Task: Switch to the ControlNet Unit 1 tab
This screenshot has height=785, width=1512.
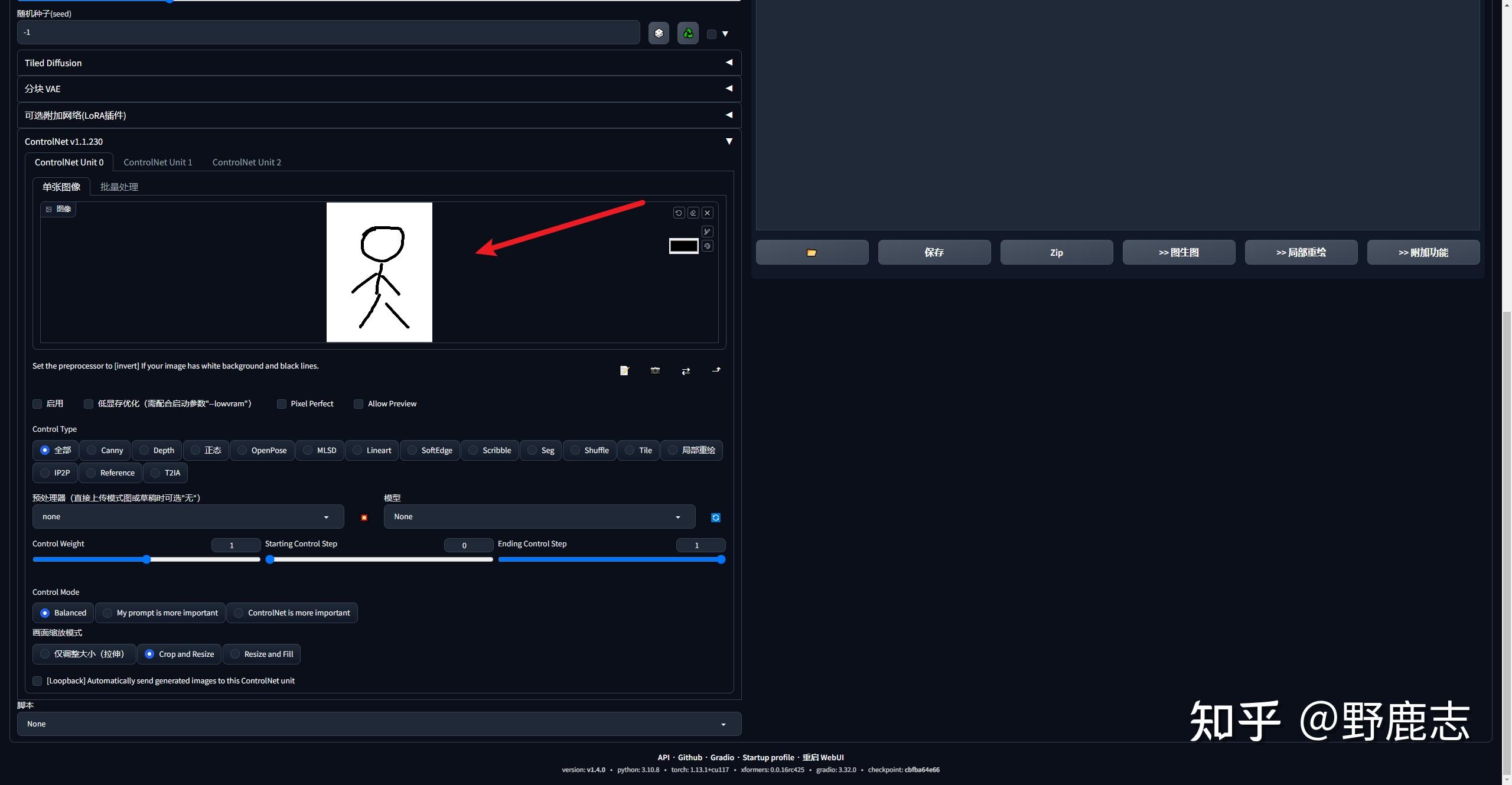Action: 158,162
